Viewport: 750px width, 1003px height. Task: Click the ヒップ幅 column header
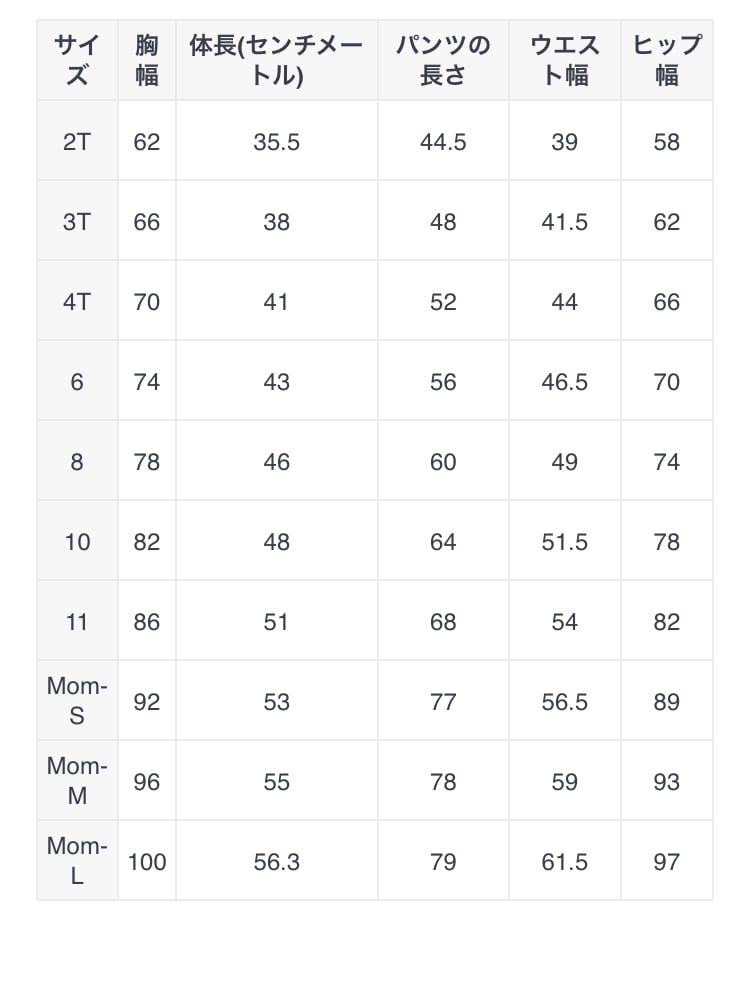(666, 60)
